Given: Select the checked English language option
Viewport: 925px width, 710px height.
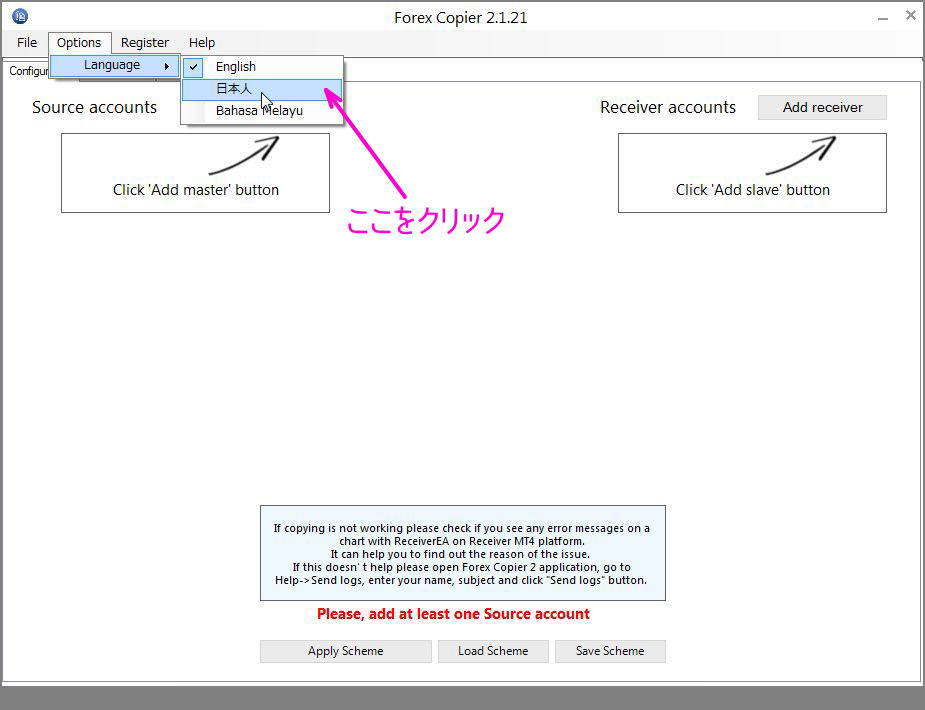Looking at the screenshot, I should pos(236,67).
